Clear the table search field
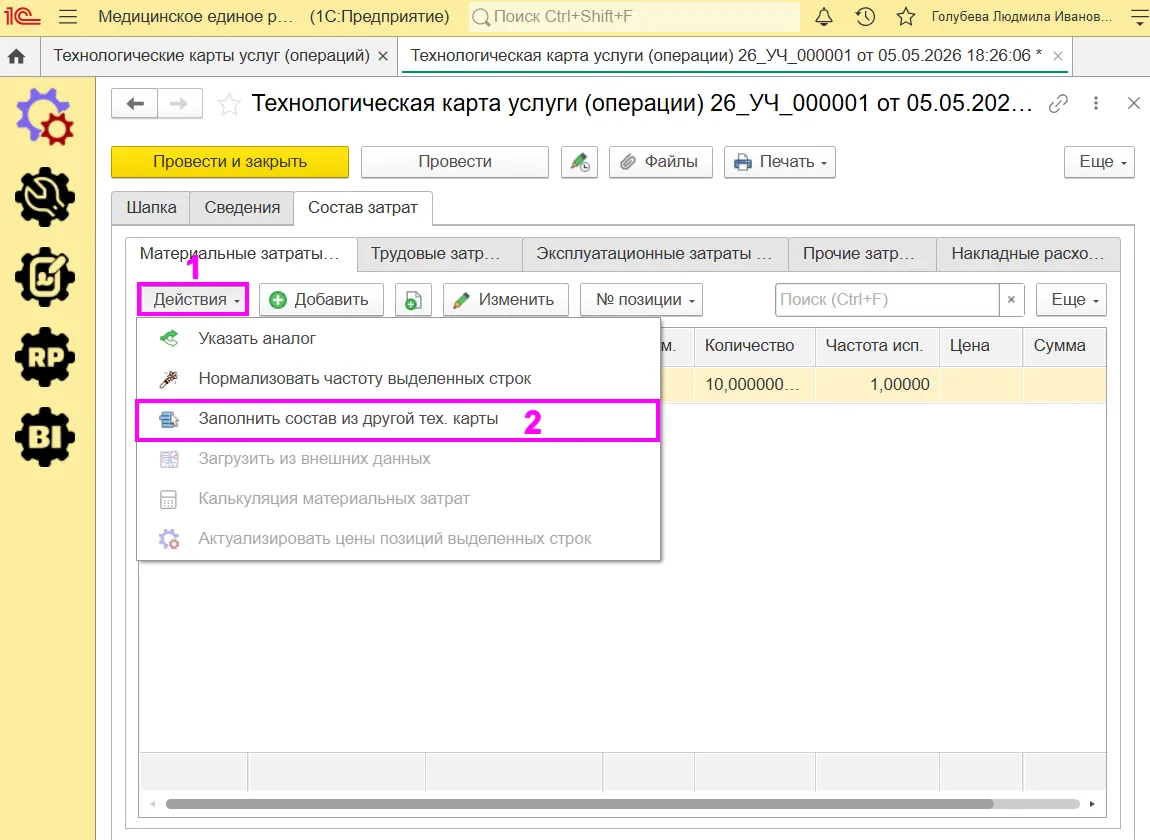Screen dimensions: 1150x840 pyautogui.click(x=1011, y=300)
